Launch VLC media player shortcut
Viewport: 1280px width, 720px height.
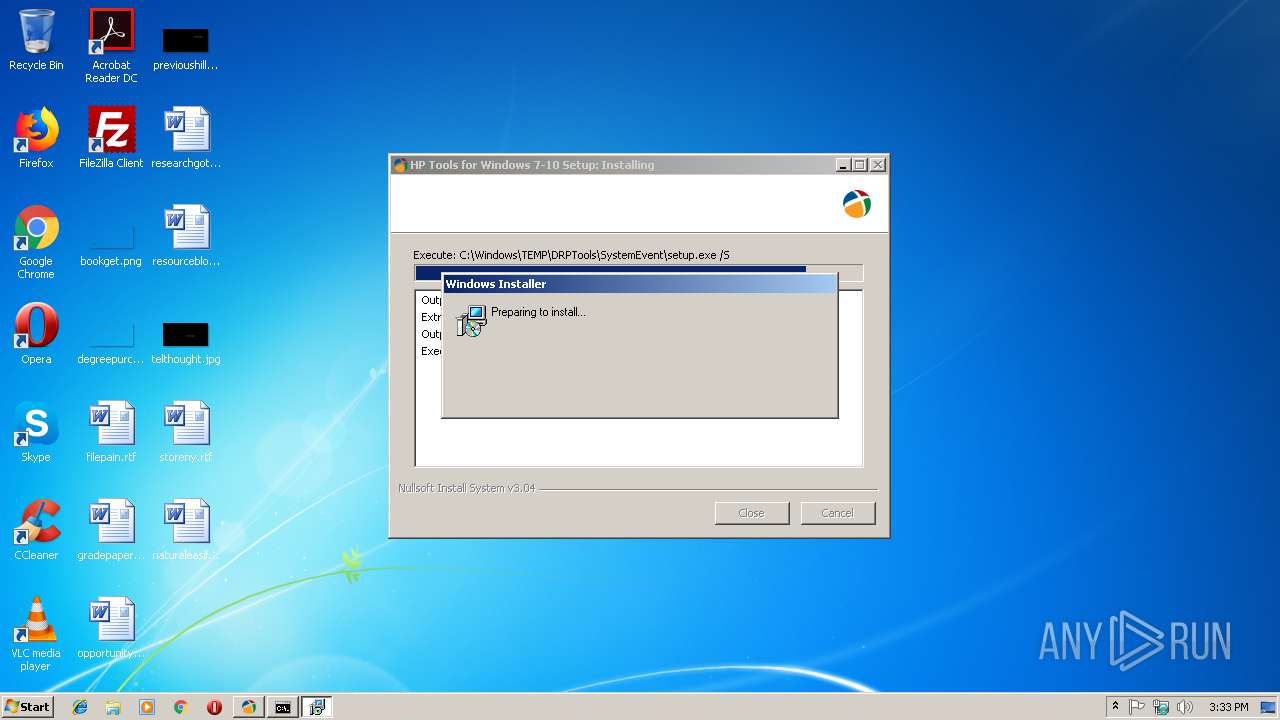pyautogui.click(x=36, y=634)
